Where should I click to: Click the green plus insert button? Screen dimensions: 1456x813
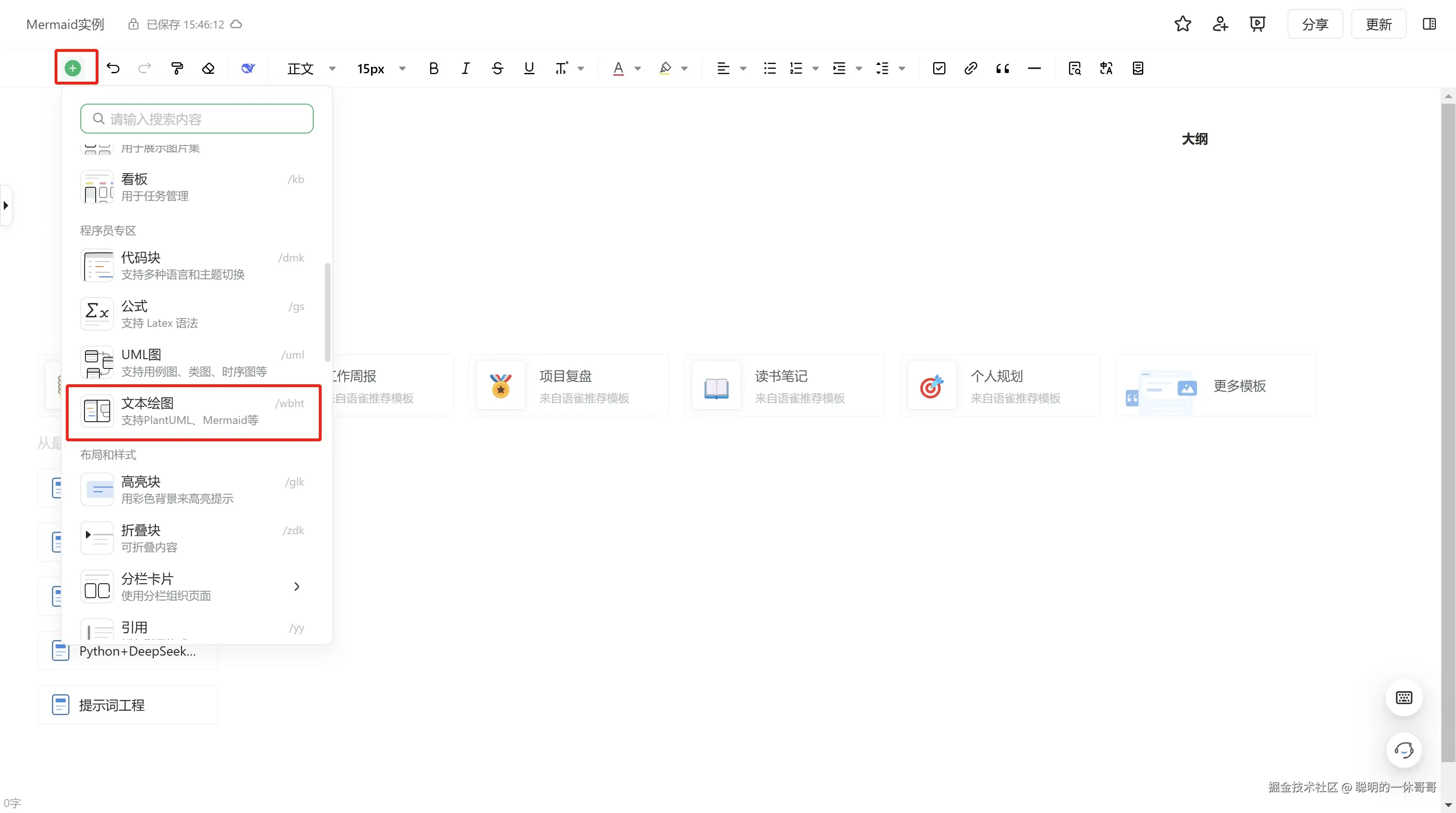click(73, 68)
